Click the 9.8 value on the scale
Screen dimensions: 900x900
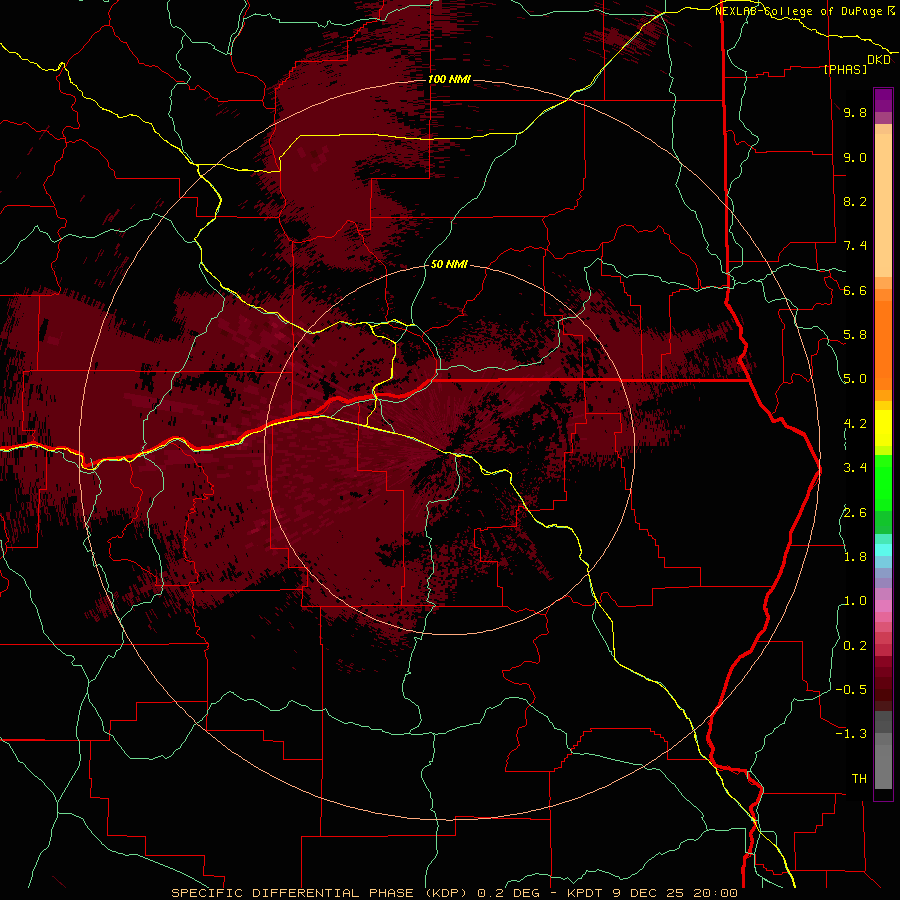pos(855,112)
